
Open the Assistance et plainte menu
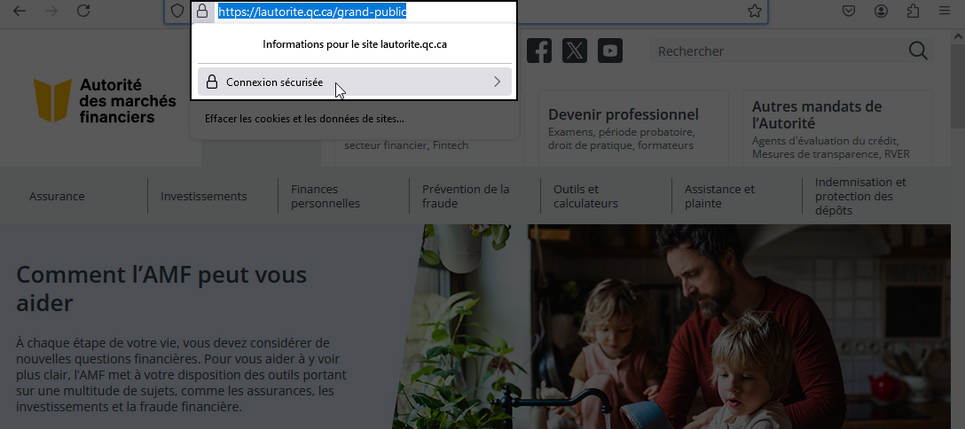[719, 196]
